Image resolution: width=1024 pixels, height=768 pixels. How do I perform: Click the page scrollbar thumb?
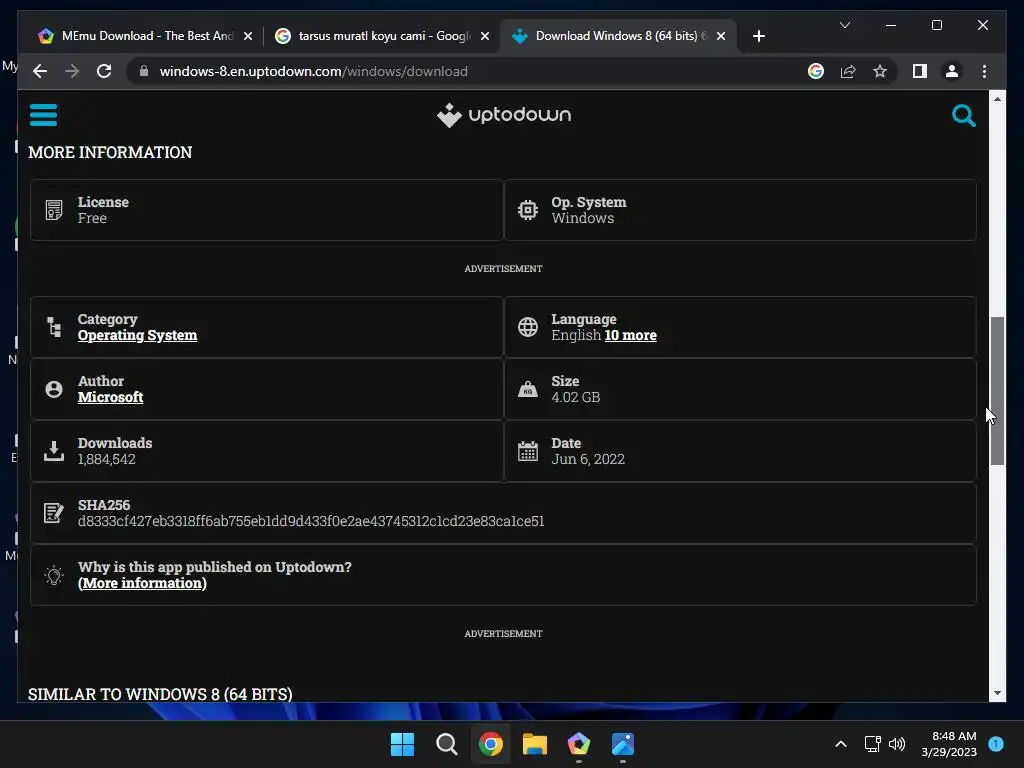click(997, 391)
